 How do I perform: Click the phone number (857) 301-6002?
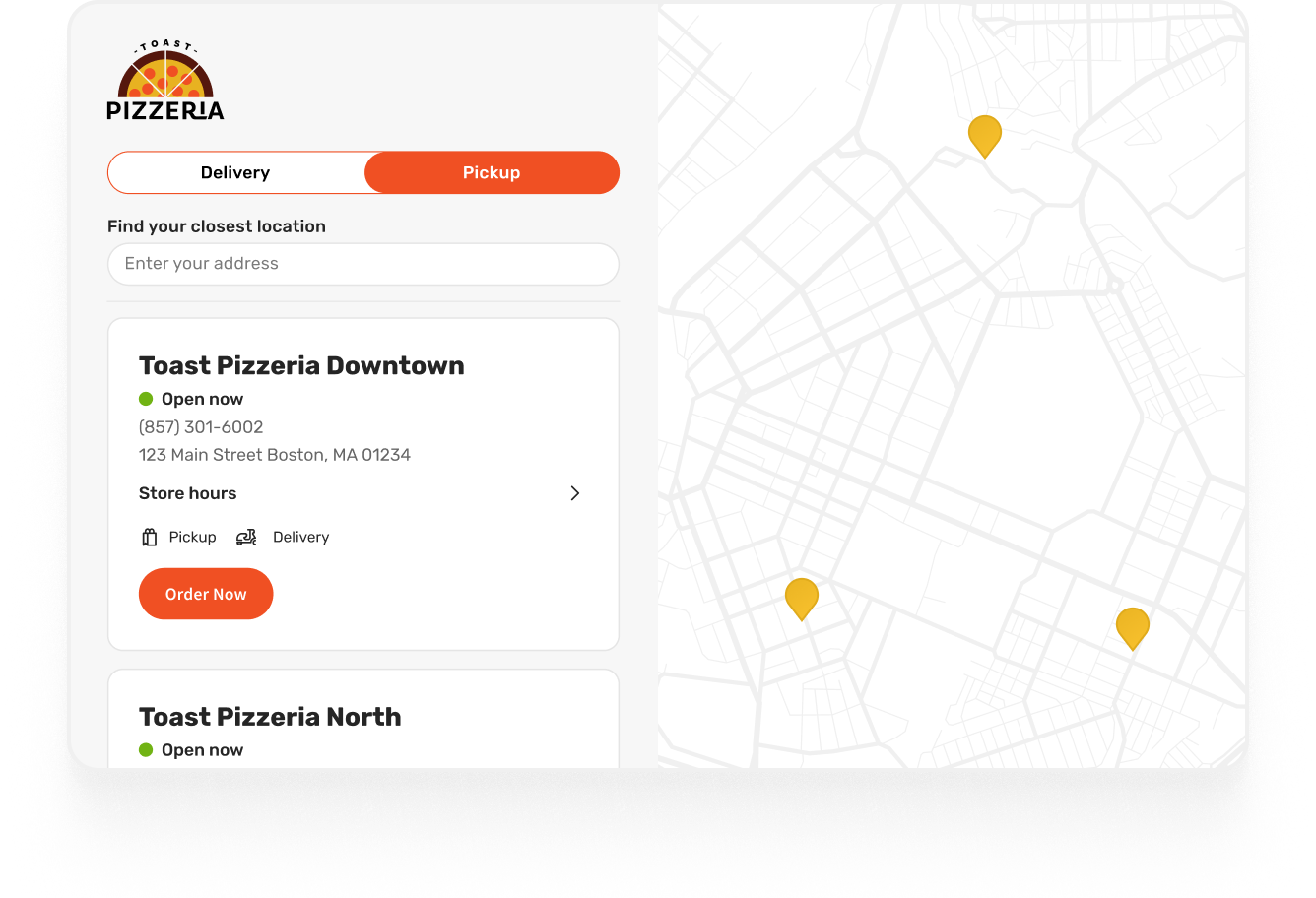(x=200, y=427)
